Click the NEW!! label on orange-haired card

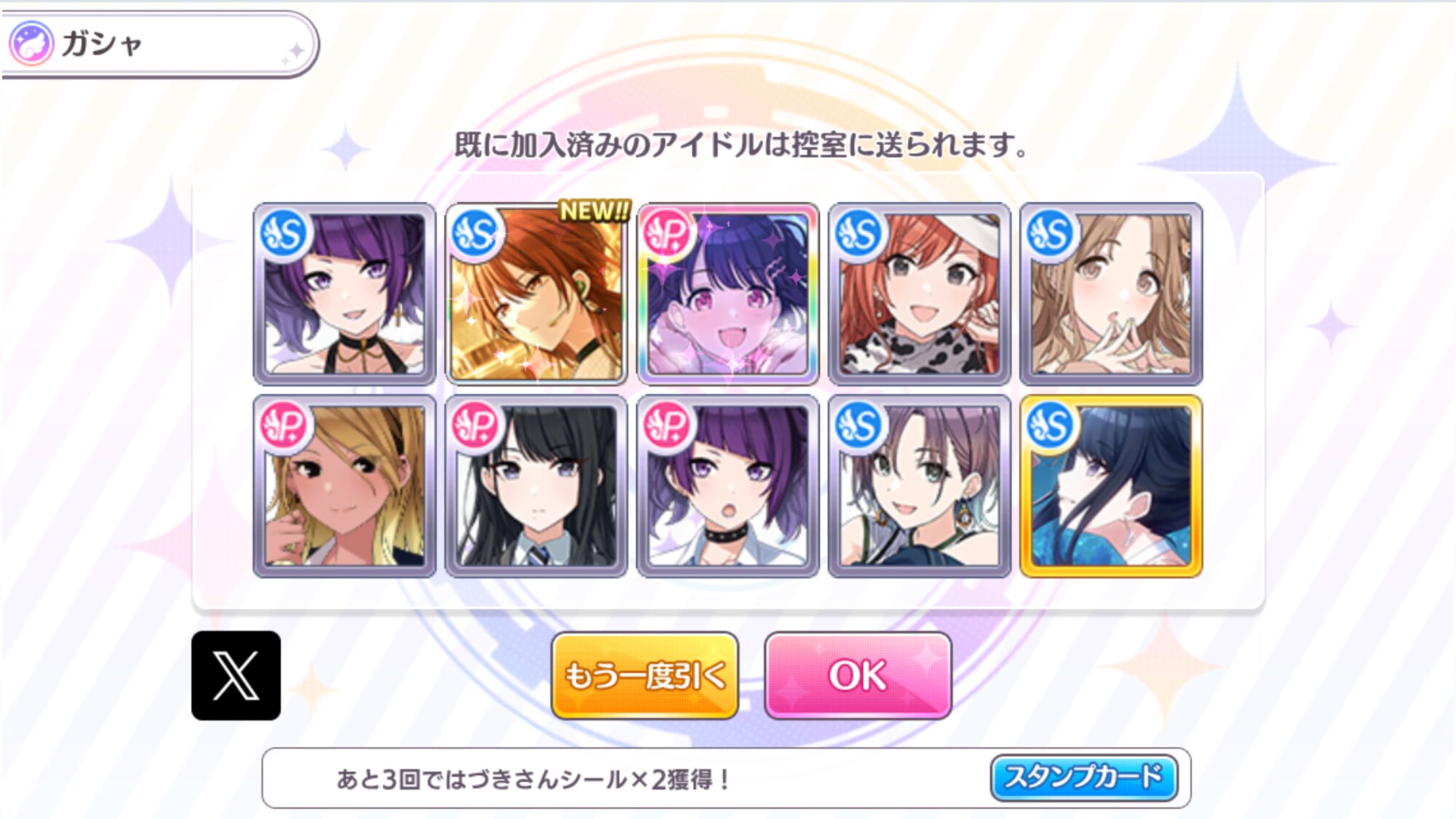(x=595, y=211)
